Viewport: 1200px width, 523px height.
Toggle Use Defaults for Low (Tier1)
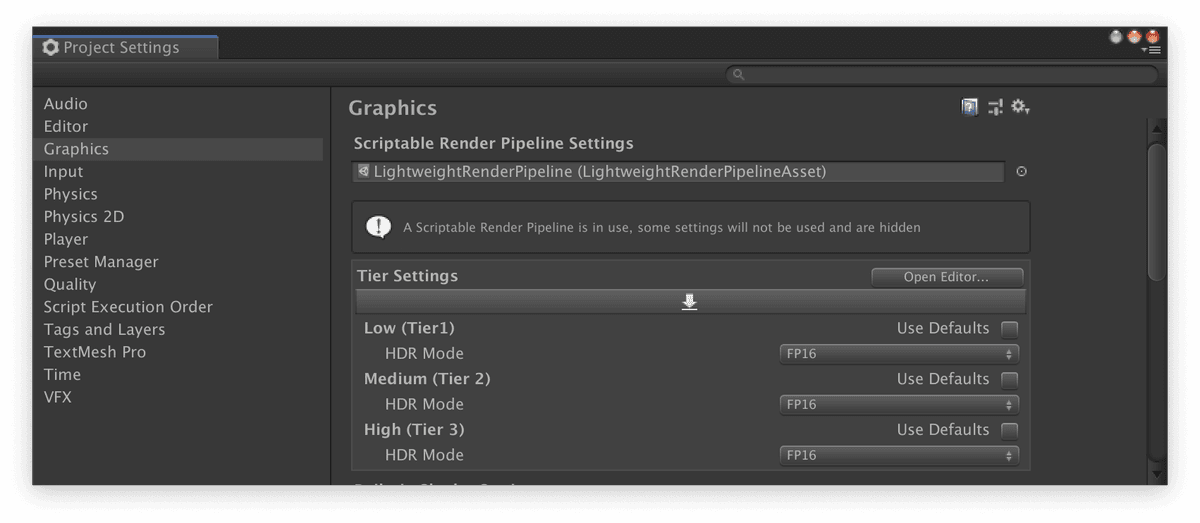pos(1009,329)
